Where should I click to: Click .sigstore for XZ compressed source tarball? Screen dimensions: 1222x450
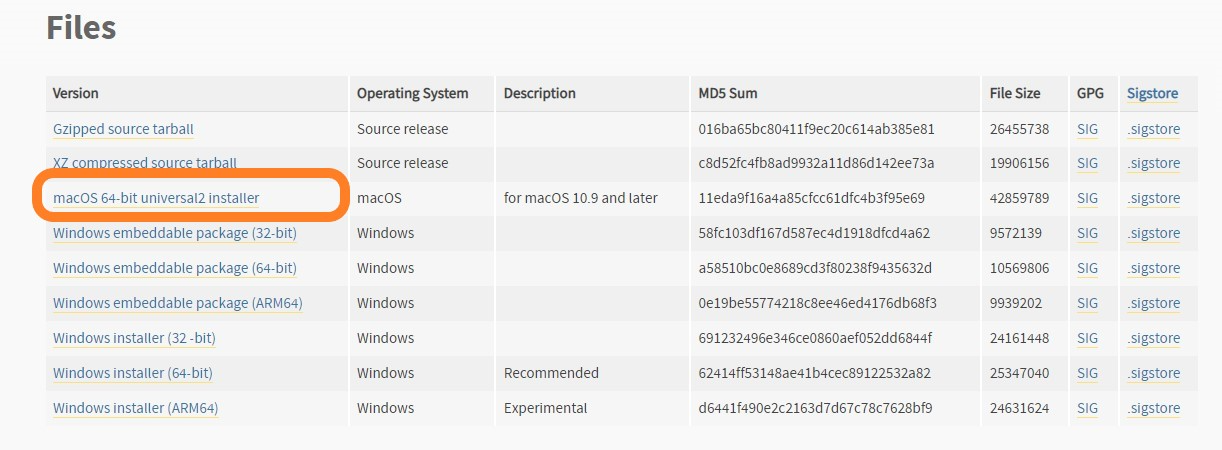(x=1153, y=163)
